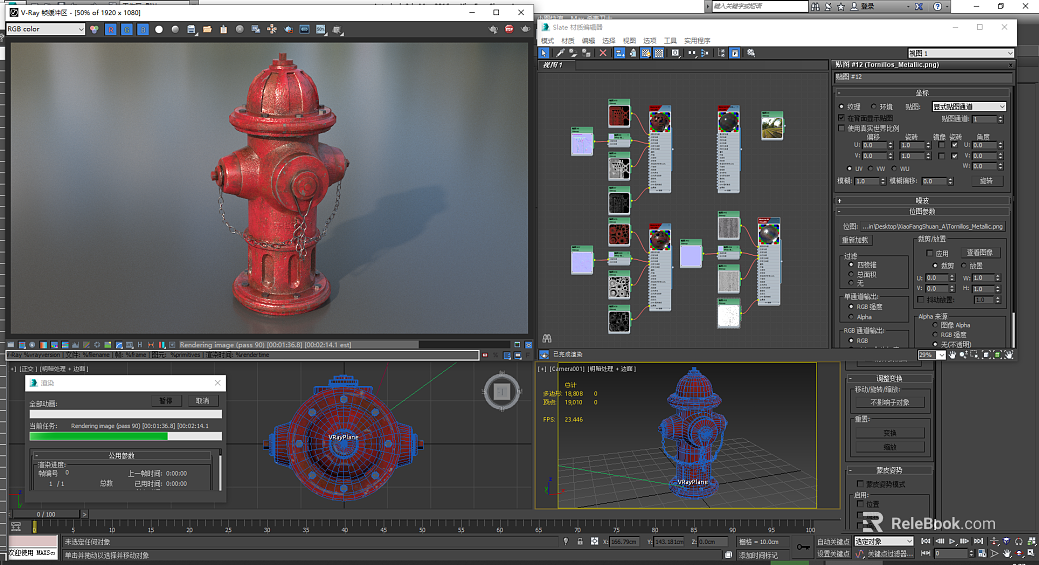Select Alpha mono channel output radio
This screenshot has height=565, width=1039.
click(851, 317)
